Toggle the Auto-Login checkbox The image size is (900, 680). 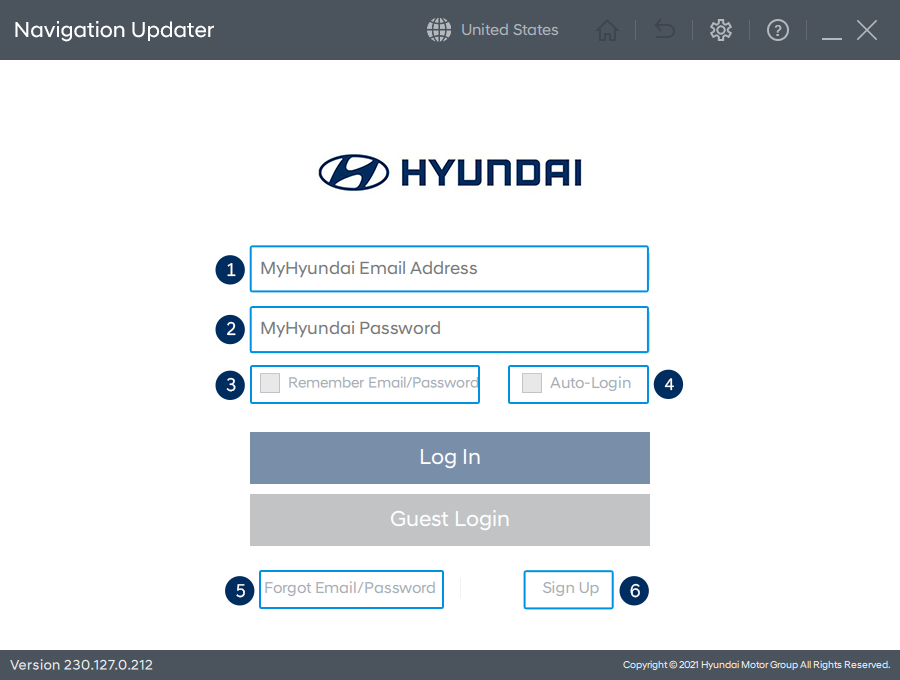pos(532,383)
